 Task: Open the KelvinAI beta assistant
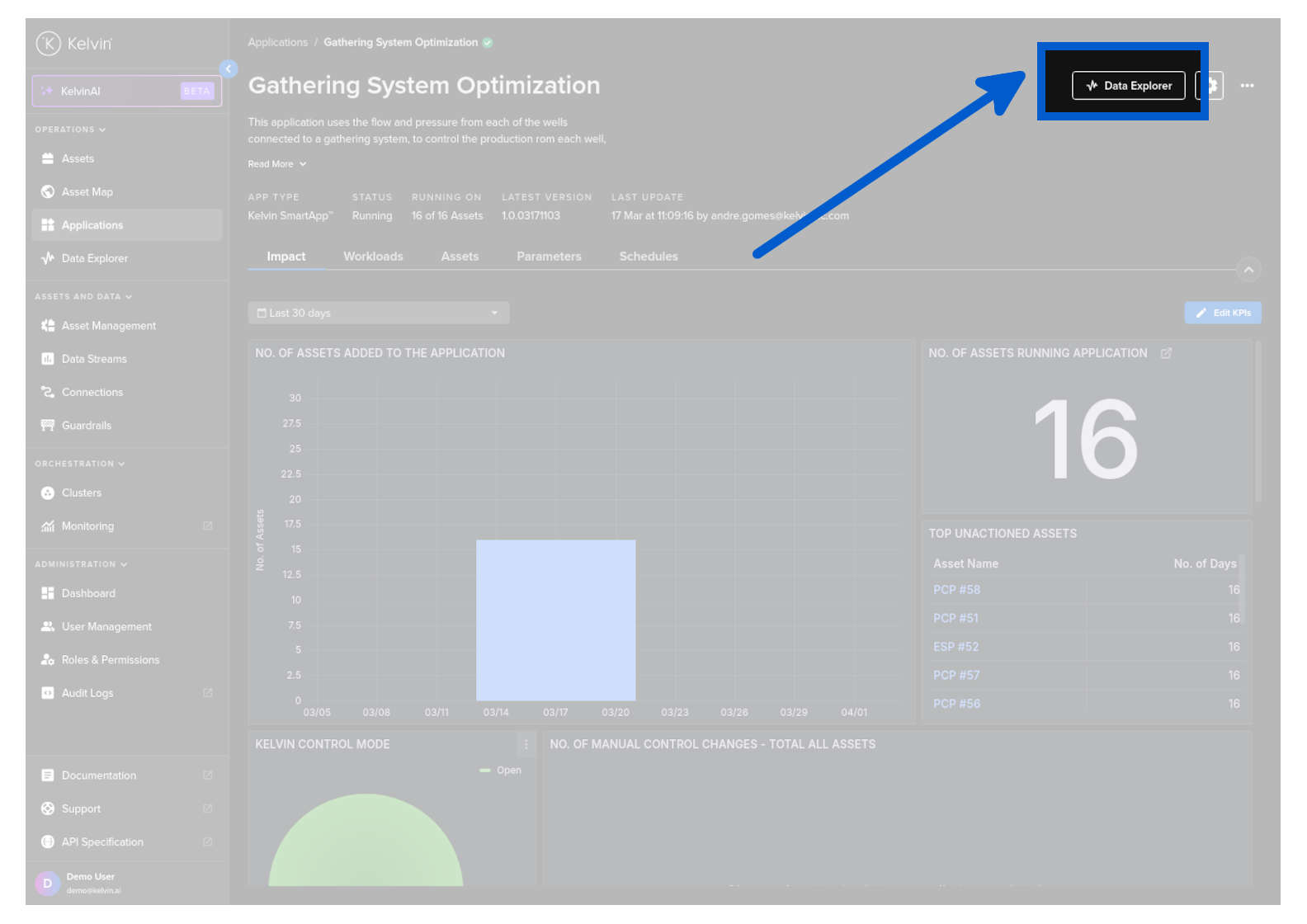click(x=126, y=92)
